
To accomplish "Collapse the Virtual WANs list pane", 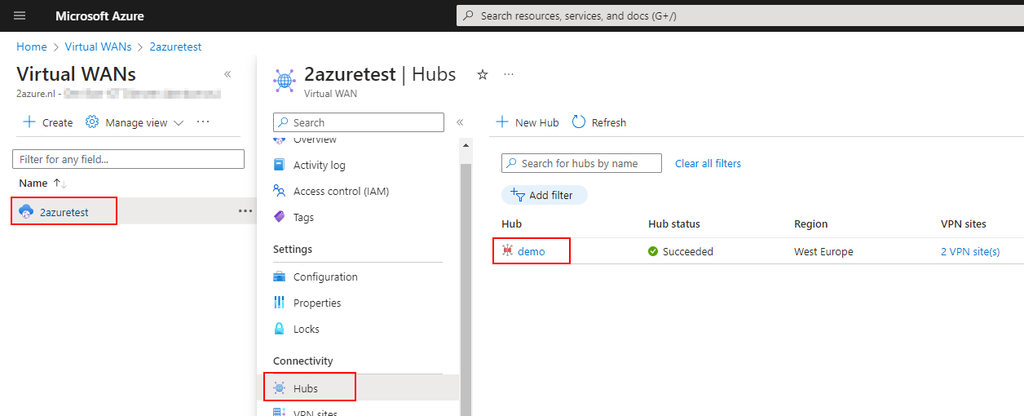I will tap(227, 74).
